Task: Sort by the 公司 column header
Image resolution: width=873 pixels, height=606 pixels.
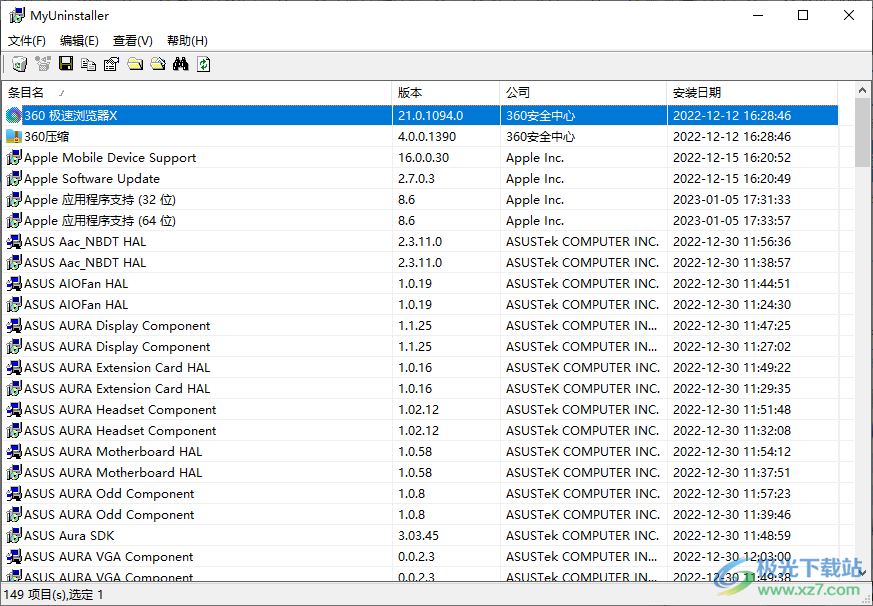Action: (x=583, y=92)
